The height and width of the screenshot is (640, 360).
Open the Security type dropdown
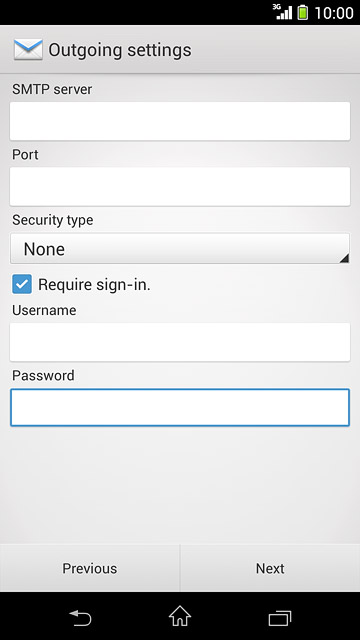coord(180,249)
